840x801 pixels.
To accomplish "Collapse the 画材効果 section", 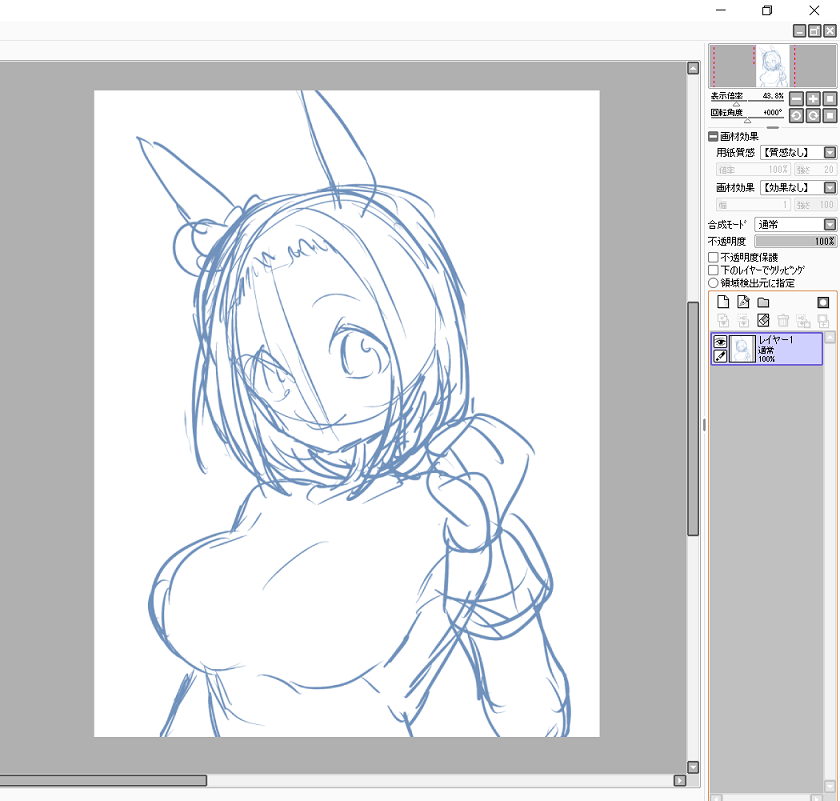I will [713, 136].
